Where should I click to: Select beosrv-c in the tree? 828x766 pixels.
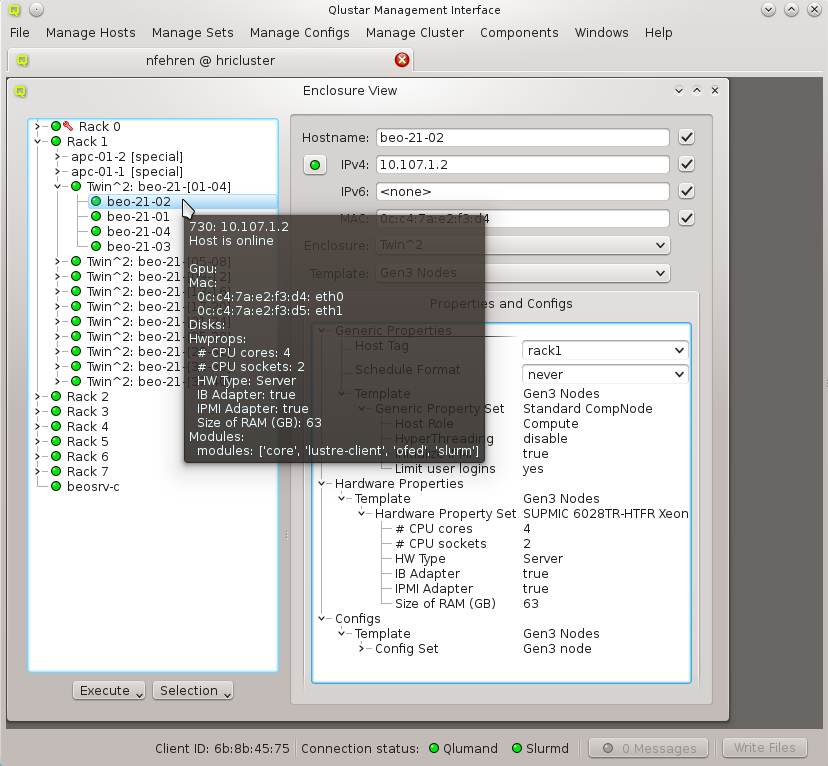(x=93, y=486)
